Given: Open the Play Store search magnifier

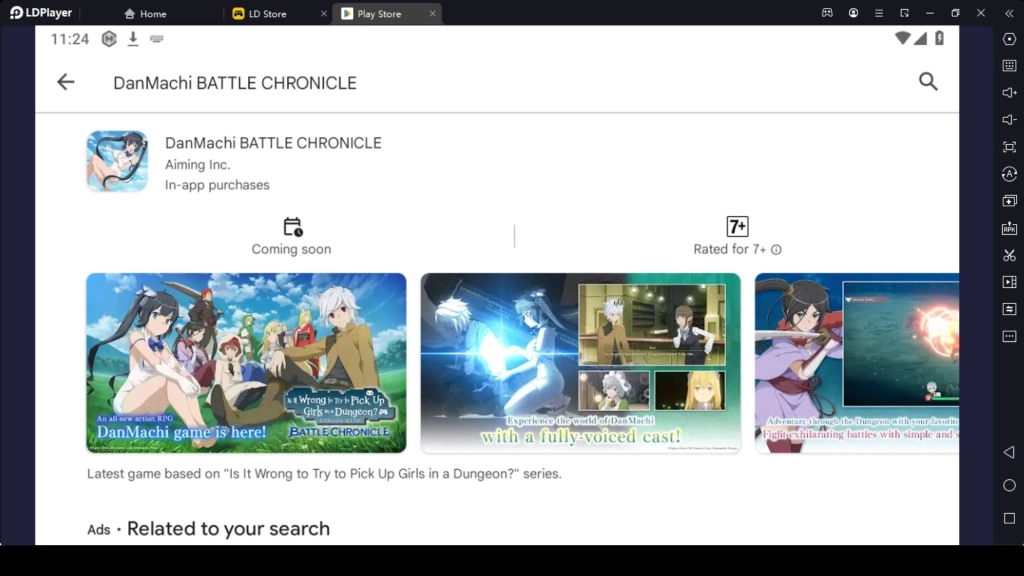Looking at the screenshot, I should point(928,82).
